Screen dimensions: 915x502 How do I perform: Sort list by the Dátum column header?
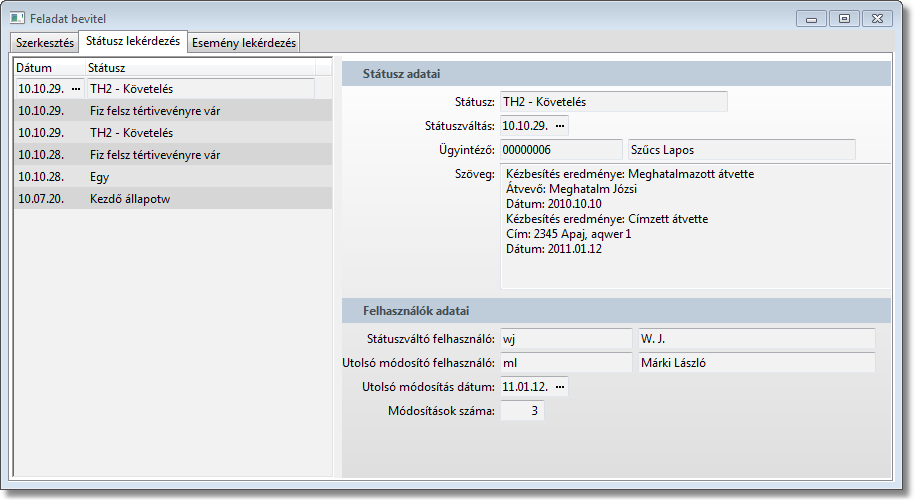tap(50, 68)
